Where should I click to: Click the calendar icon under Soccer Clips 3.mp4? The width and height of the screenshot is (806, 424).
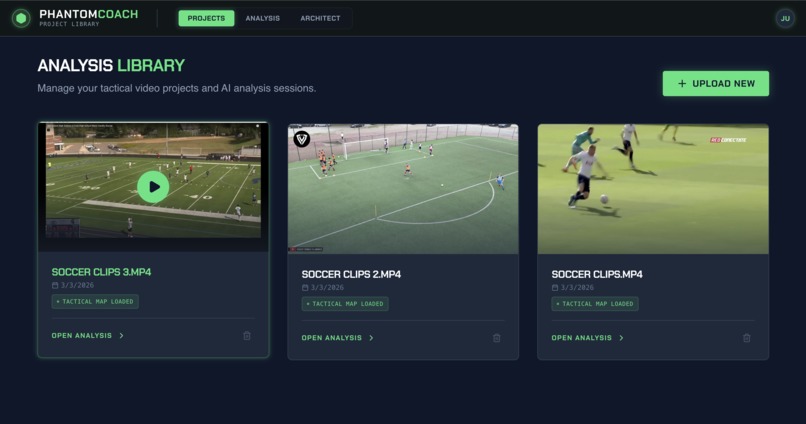55,285
